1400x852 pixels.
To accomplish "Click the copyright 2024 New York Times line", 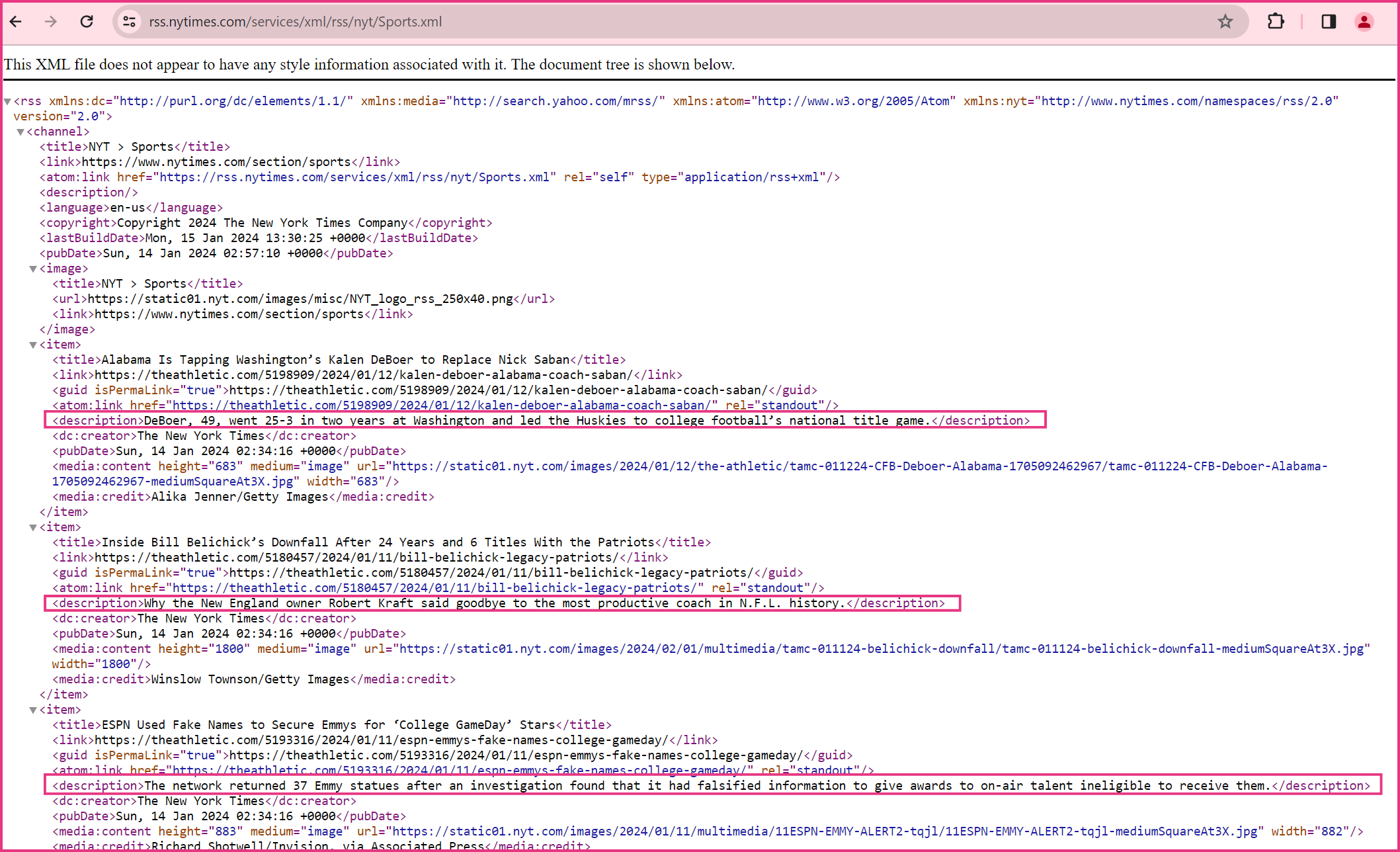I will click(266, 223).
